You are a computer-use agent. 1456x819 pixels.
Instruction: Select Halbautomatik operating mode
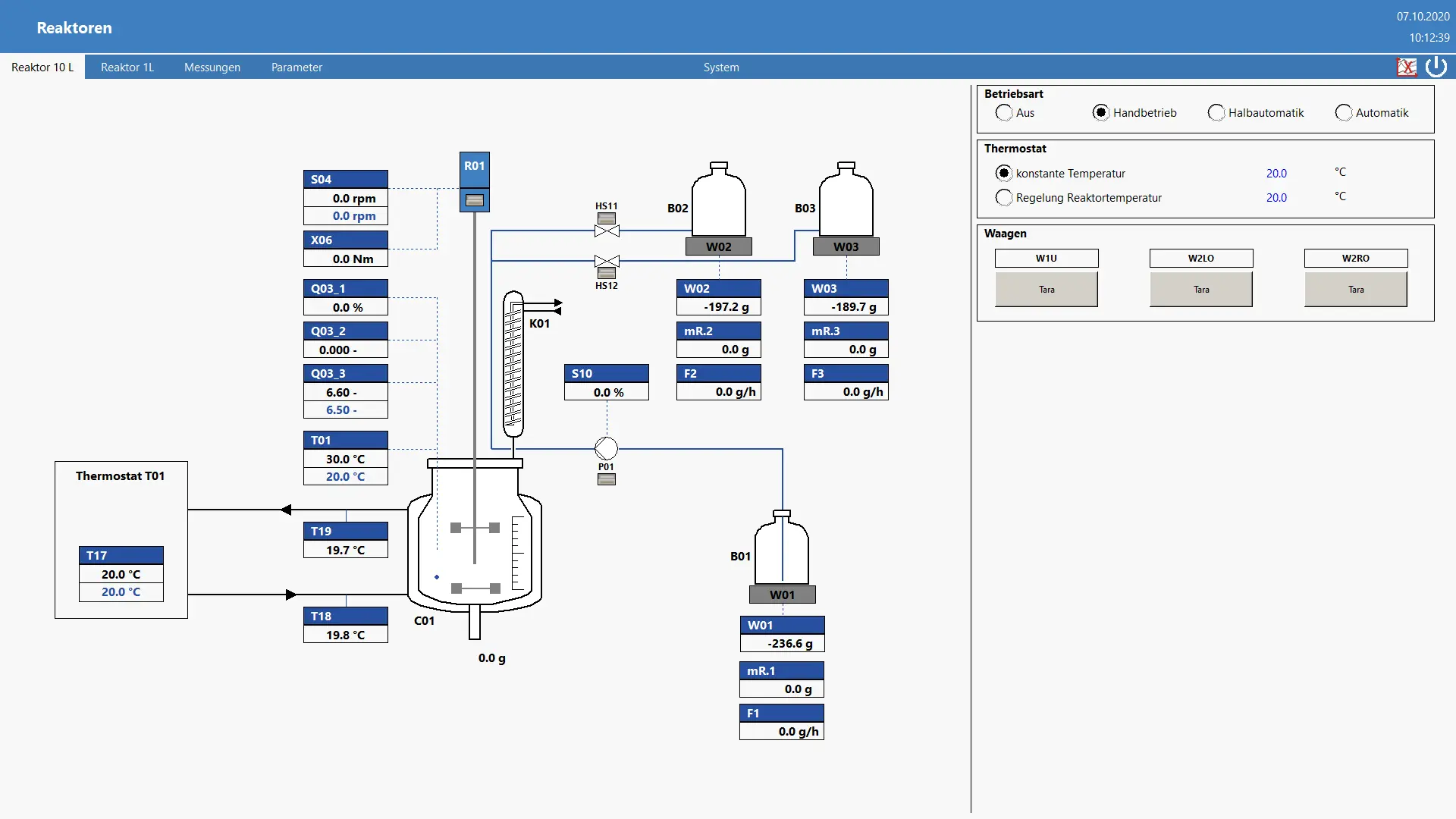click(x=1216, y=113)
